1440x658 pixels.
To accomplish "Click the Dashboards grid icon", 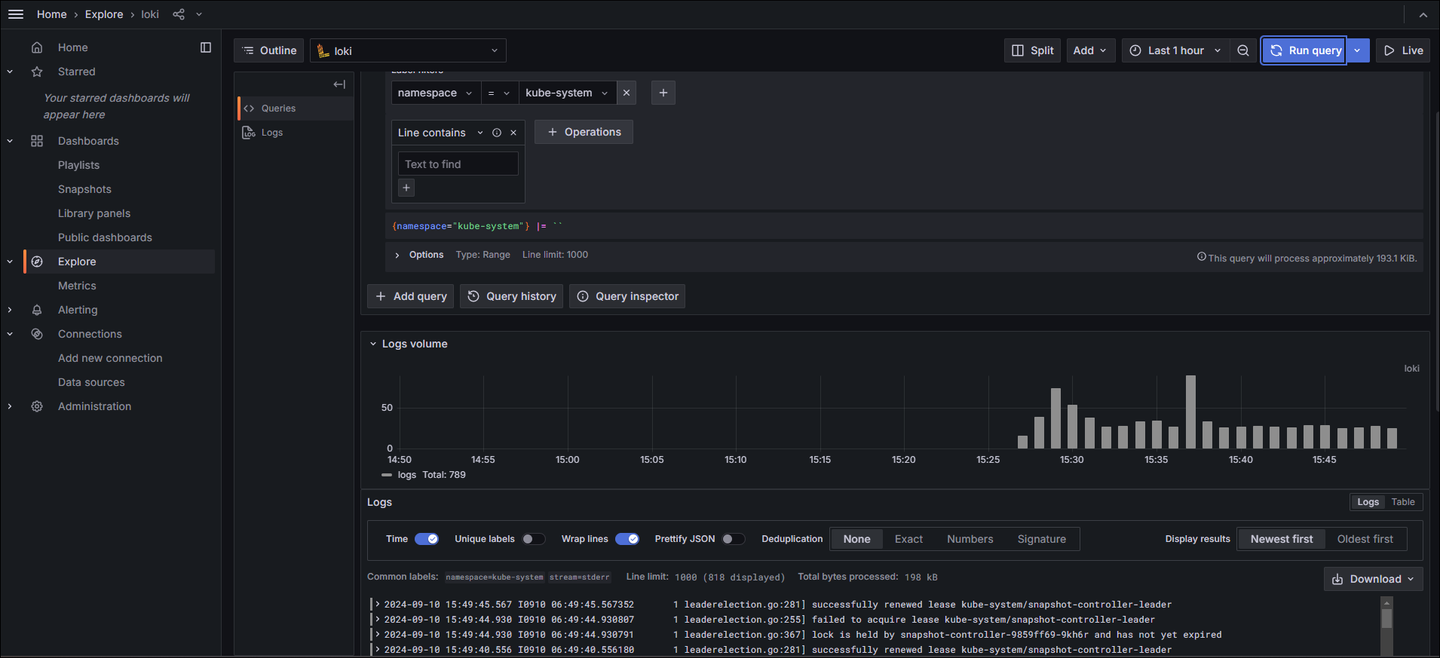I will [37, 141].
